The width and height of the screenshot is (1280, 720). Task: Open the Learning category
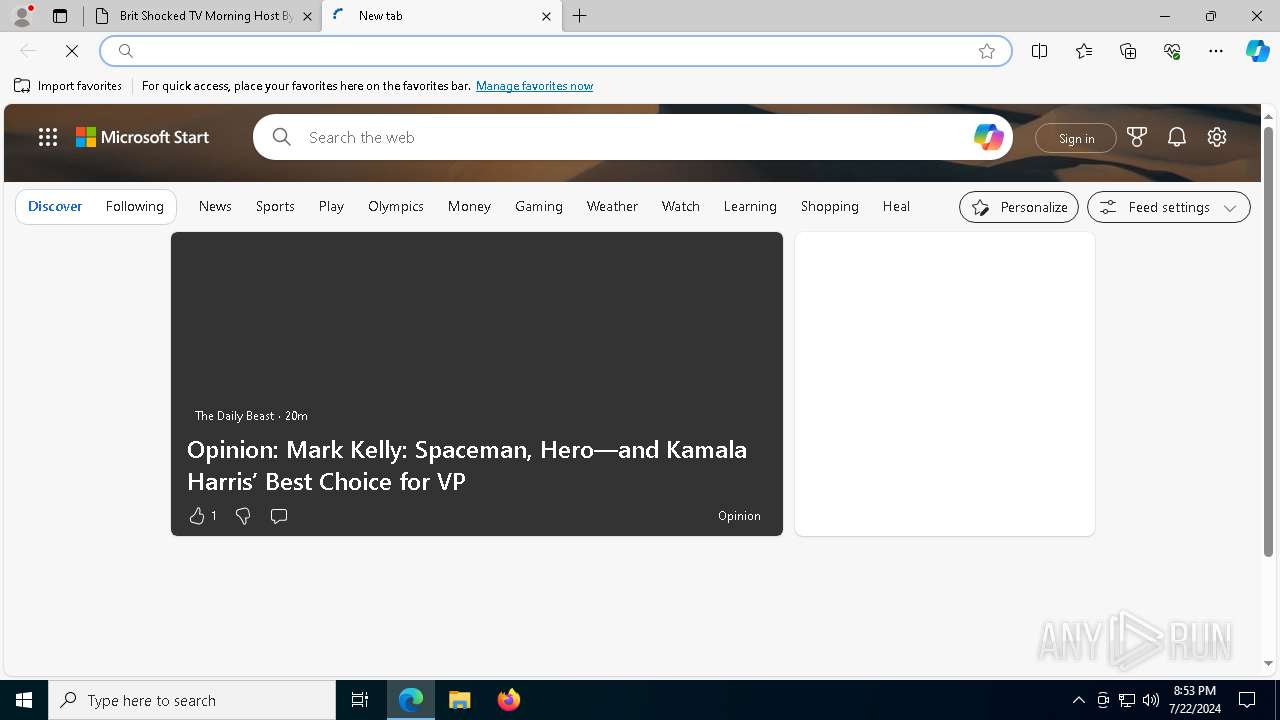pos(750,206)
